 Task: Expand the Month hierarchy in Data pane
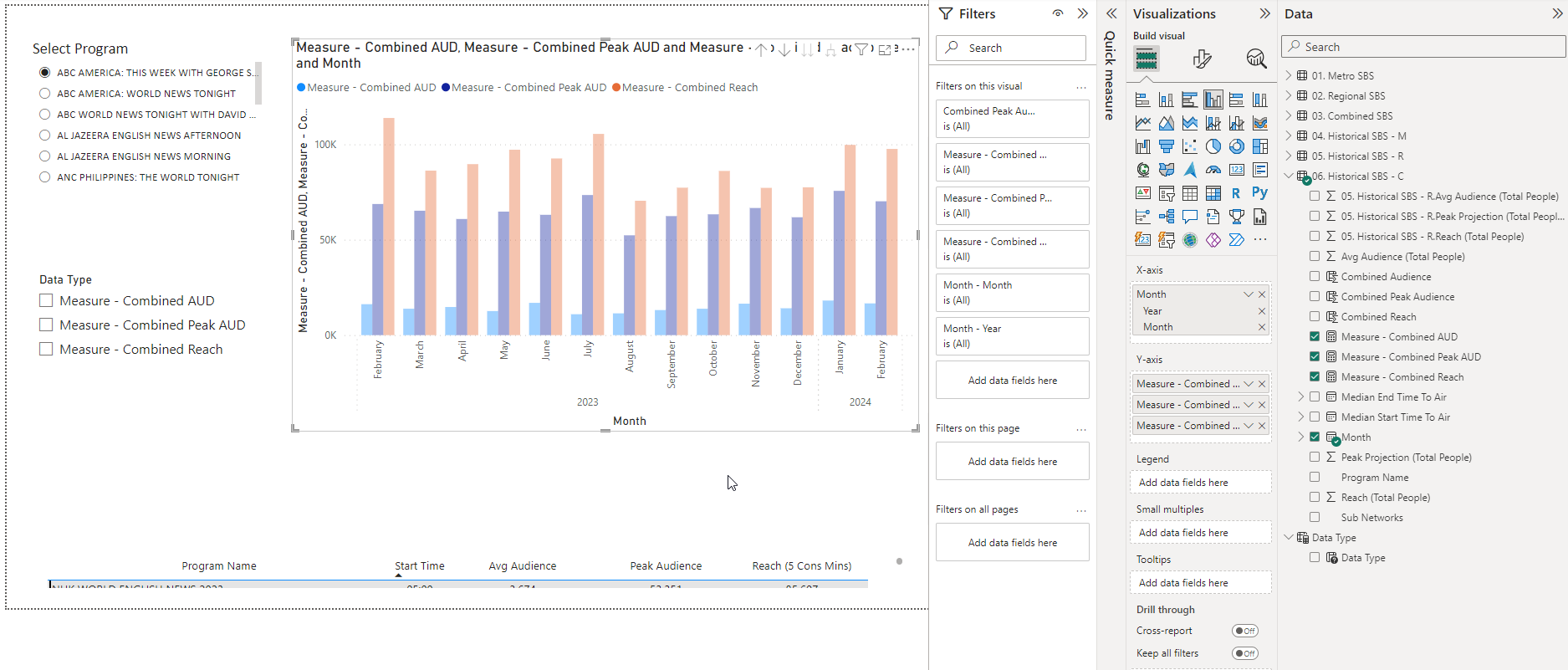1300,437
